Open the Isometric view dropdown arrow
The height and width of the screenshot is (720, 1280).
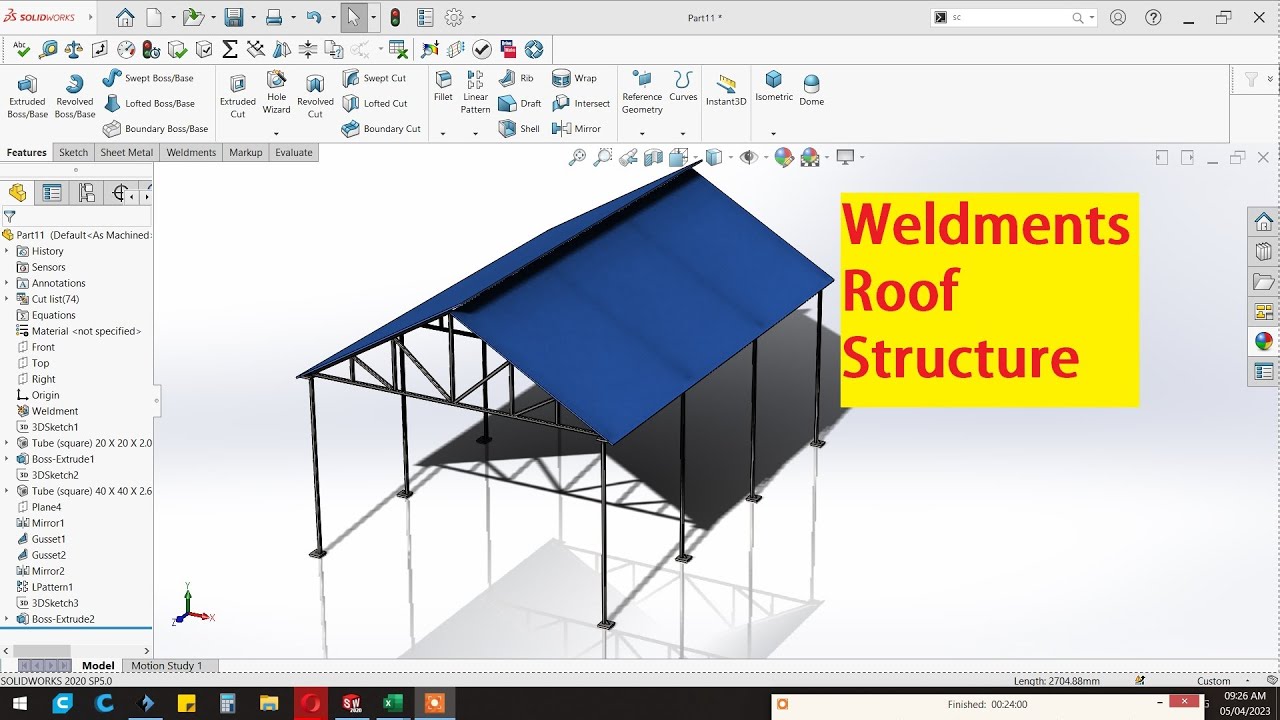pyautogui.click(x=773, y=133)
